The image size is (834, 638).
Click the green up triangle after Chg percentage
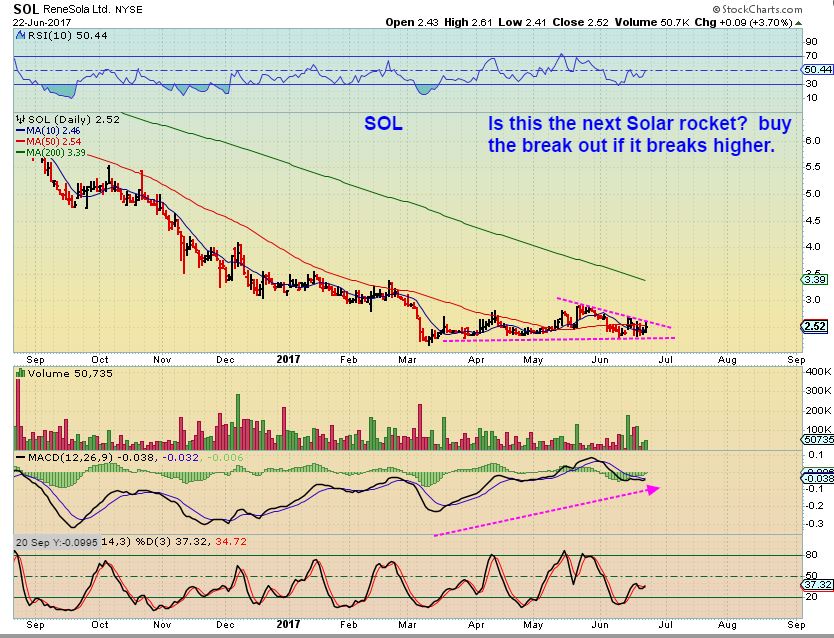pyautogui.click(x=798, y=23)
